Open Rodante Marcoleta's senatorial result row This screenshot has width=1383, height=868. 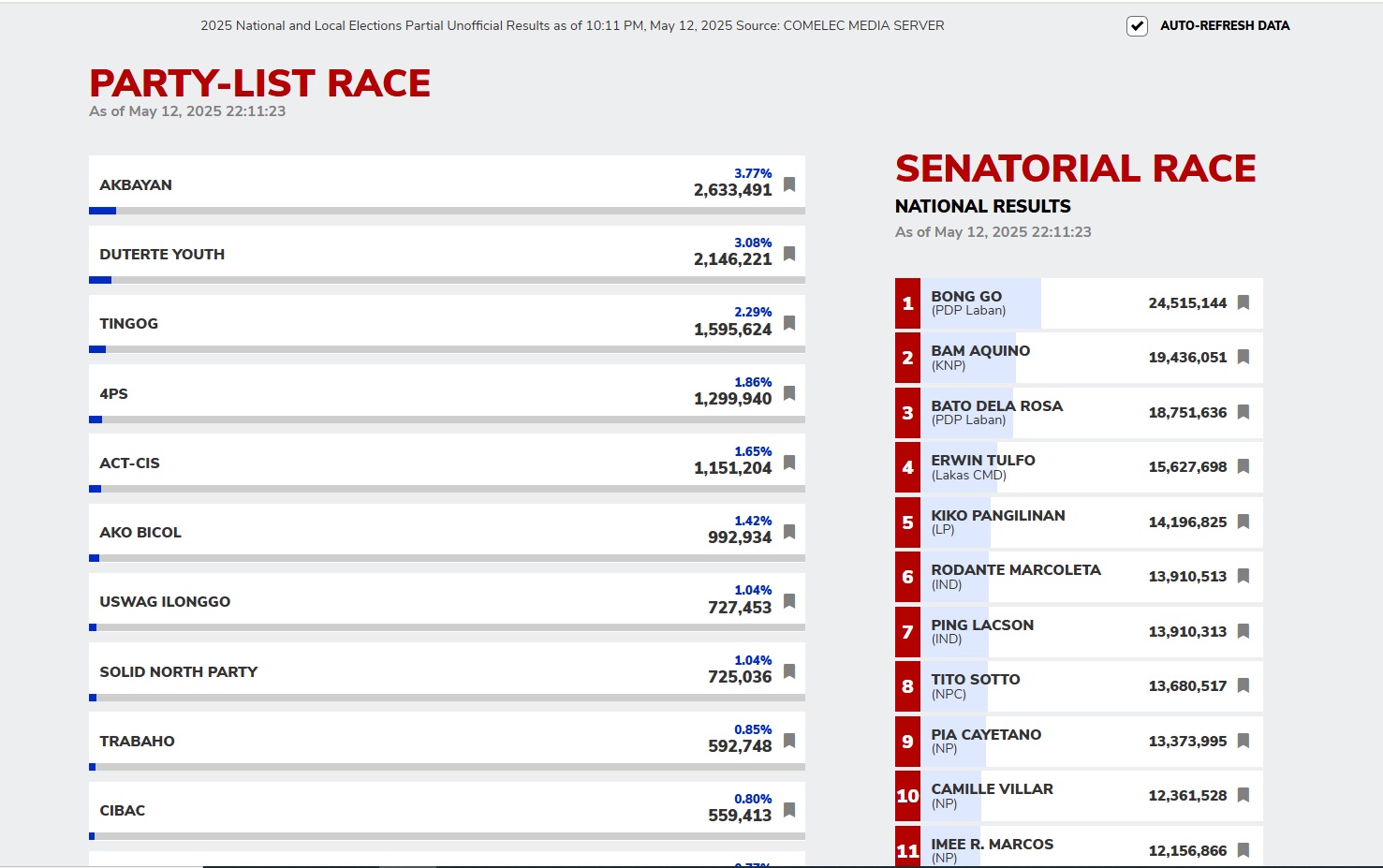click(1079, 577)
